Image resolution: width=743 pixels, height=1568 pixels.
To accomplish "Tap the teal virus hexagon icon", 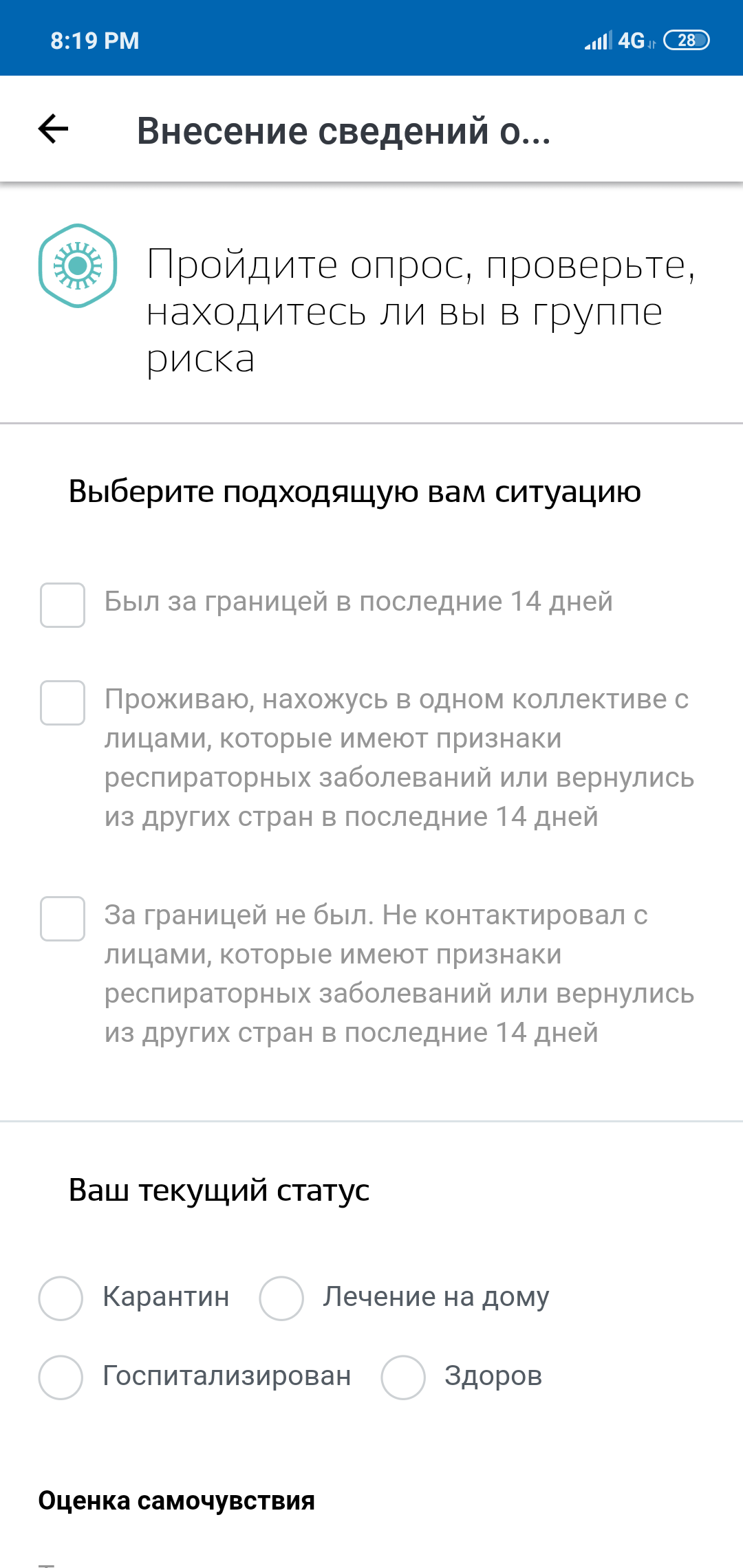I will 78,265.
